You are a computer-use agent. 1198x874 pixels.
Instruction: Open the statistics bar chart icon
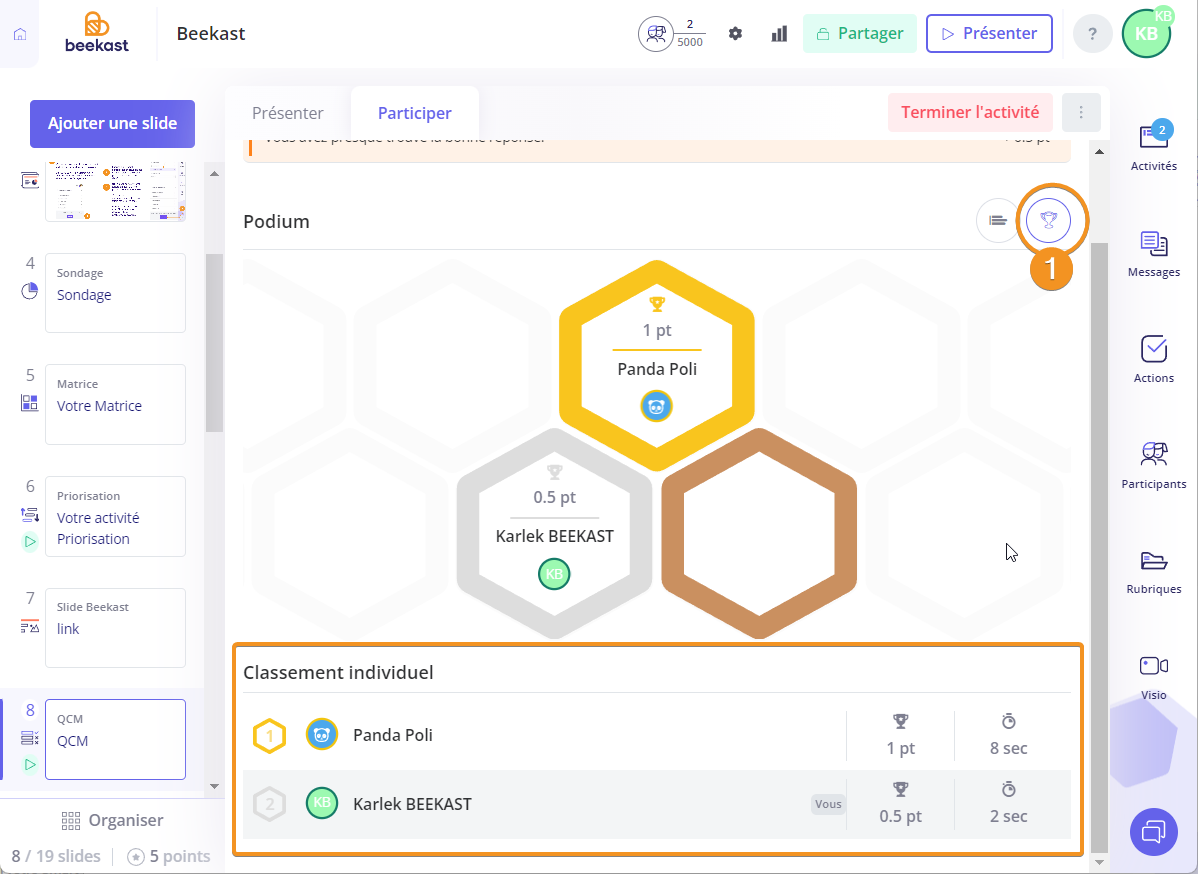(779, 34)
